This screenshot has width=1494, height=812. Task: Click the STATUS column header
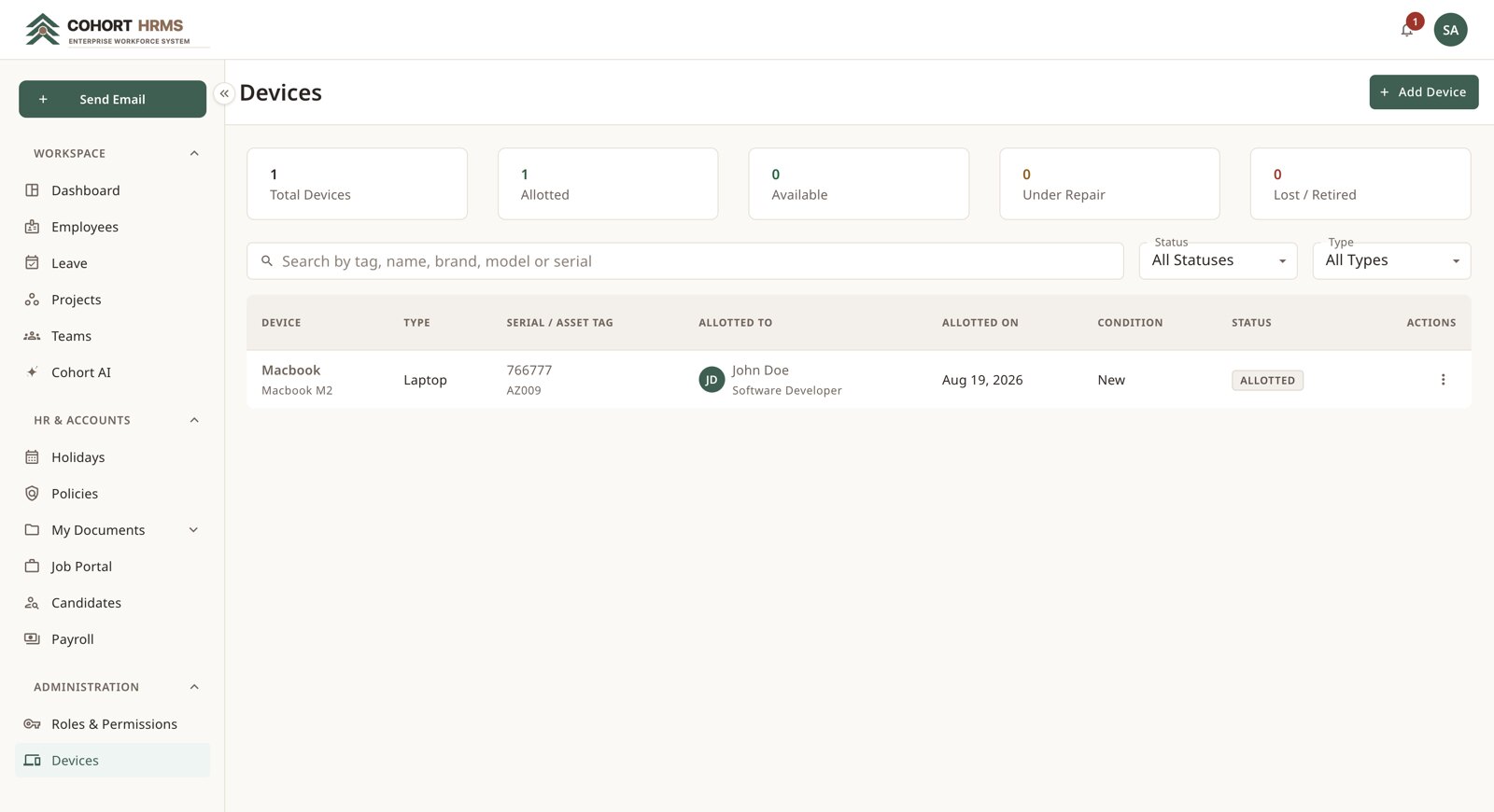(x=1251, y=323)
